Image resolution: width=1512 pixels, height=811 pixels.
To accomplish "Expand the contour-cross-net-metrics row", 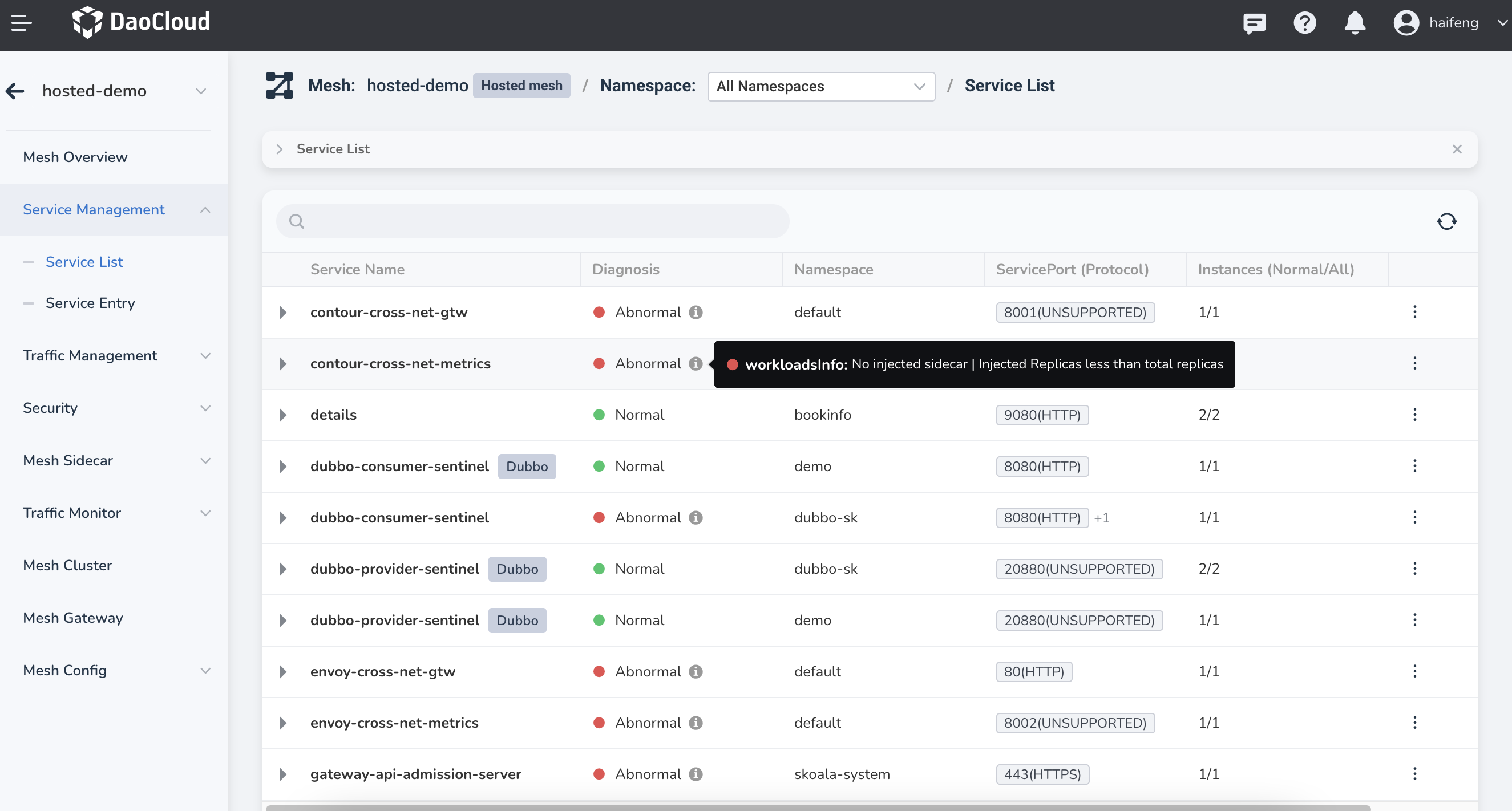I will pos(283,364).
